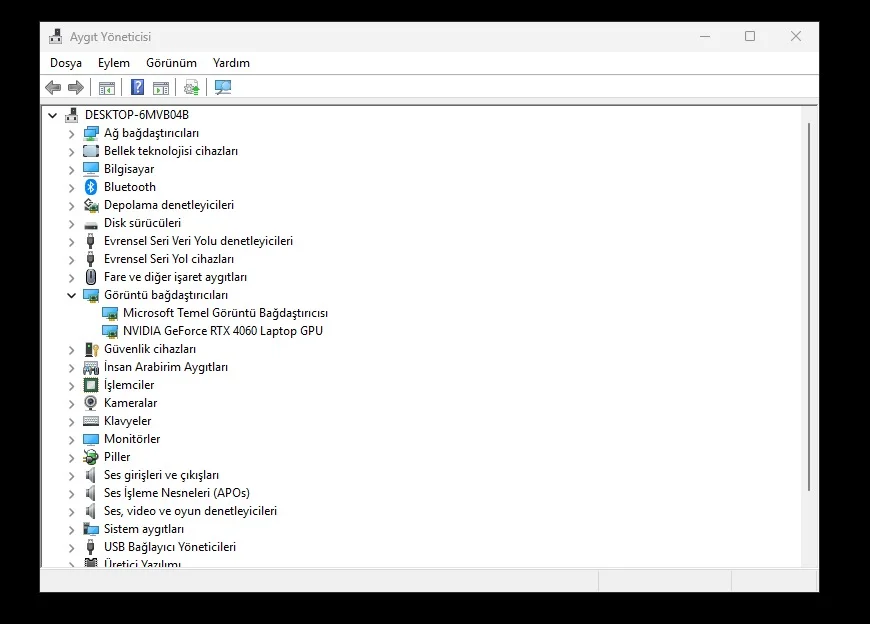Screen dimensions: 870x624
Task: Select the Depolama denetleyicileri row label
Action: tap(169, 205)
